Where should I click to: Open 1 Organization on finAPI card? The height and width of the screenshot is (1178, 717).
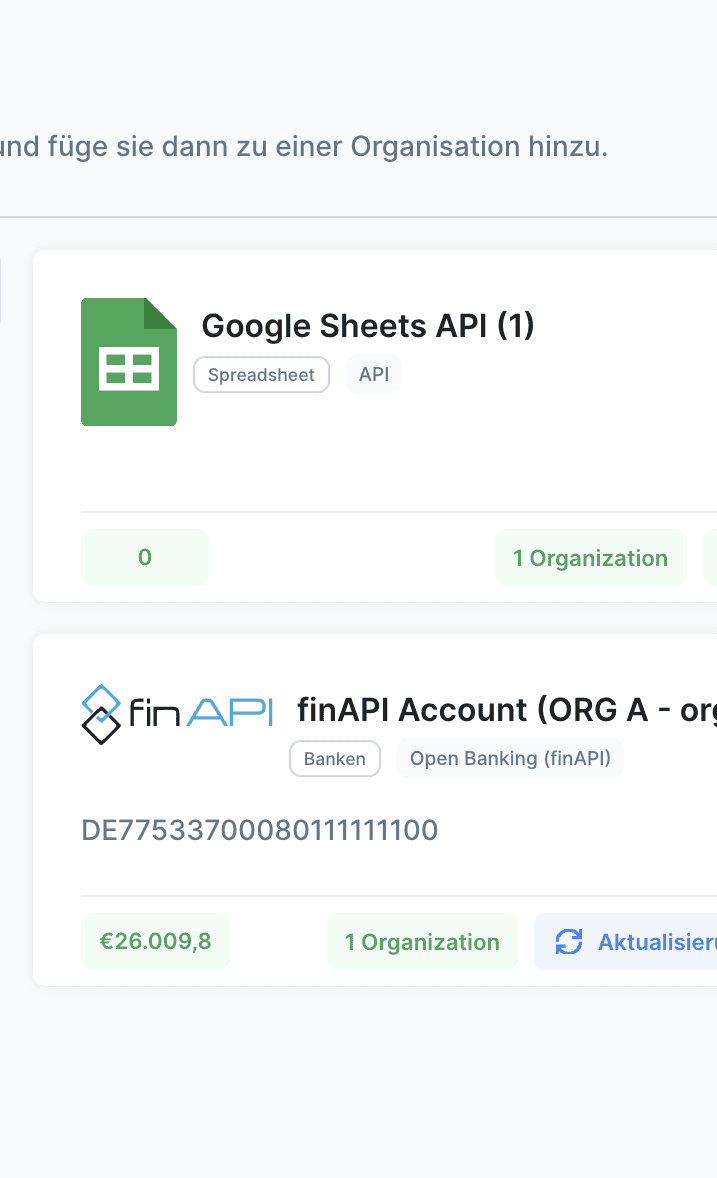point(422,942)
